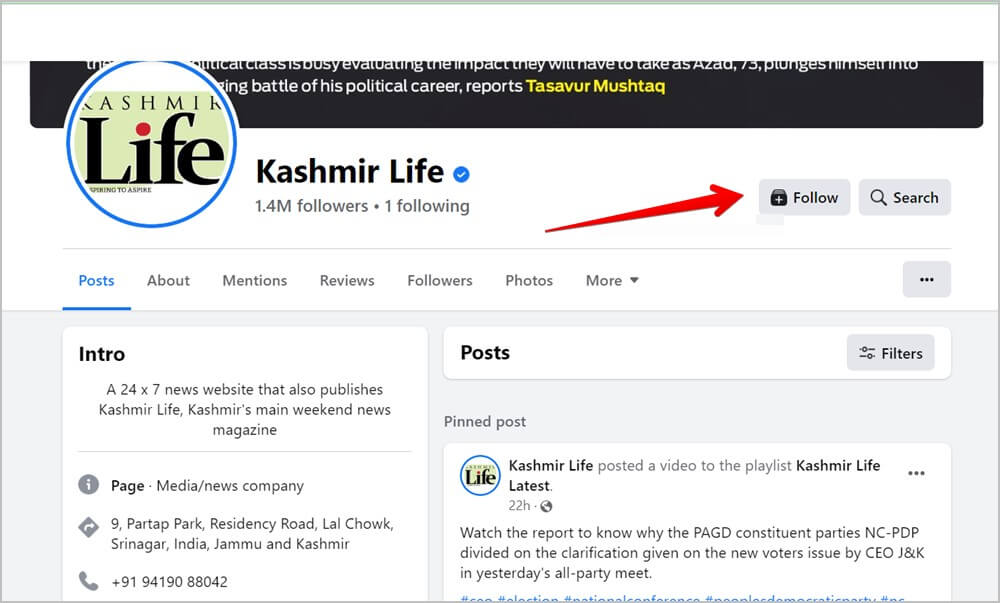1000x603 pixels.
Task: Open the 1.4M followers link
Action: coord(311,206)
